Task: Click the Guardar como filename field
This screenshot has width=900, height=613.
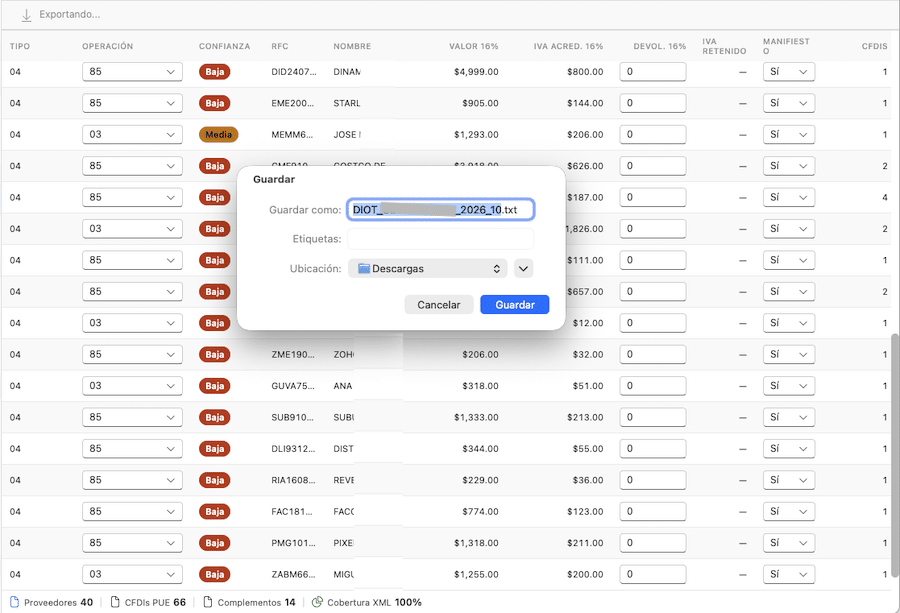Action: [x=441, y=209]
